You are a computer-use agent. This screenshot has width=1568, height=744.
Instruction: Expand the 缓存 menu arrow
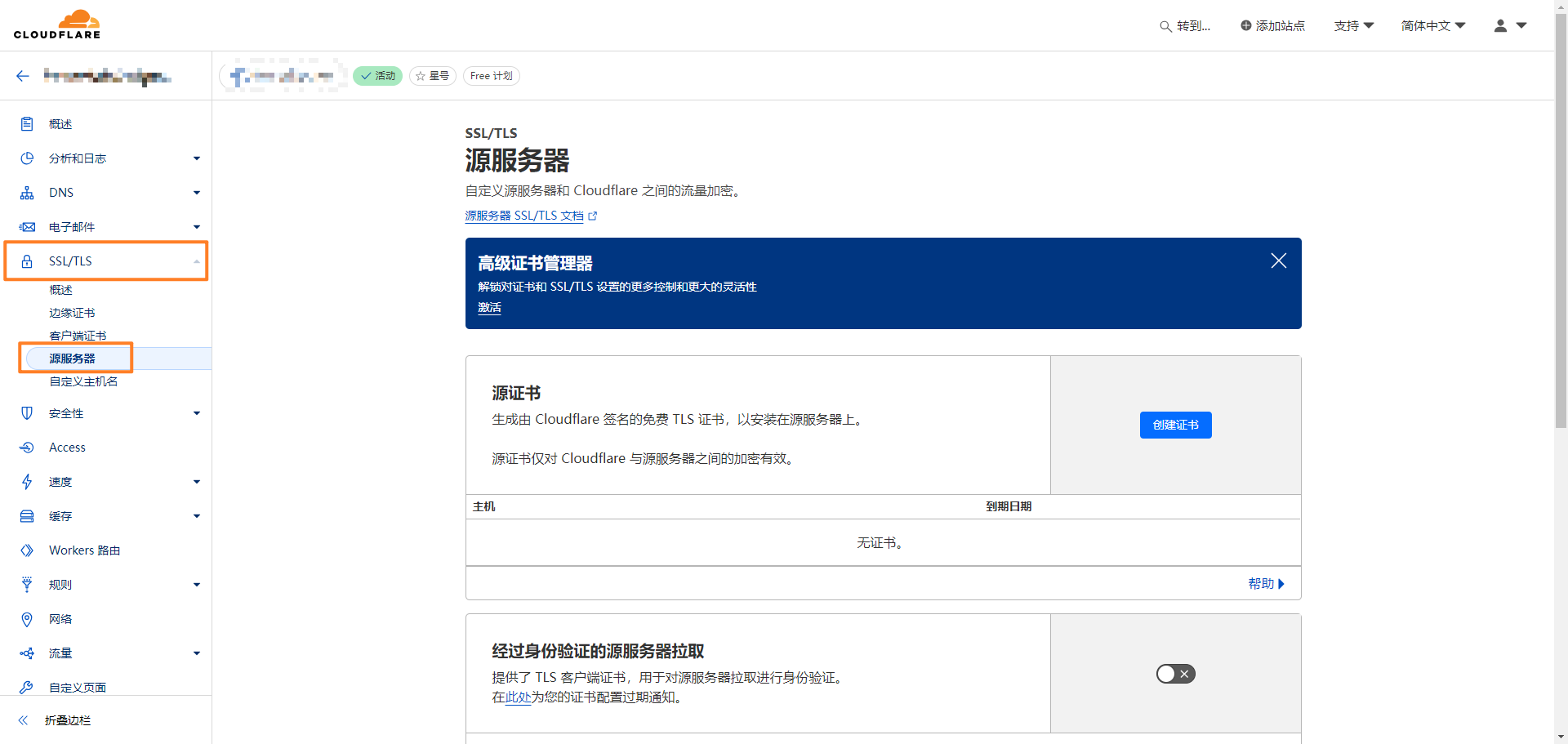coord(197,516)
